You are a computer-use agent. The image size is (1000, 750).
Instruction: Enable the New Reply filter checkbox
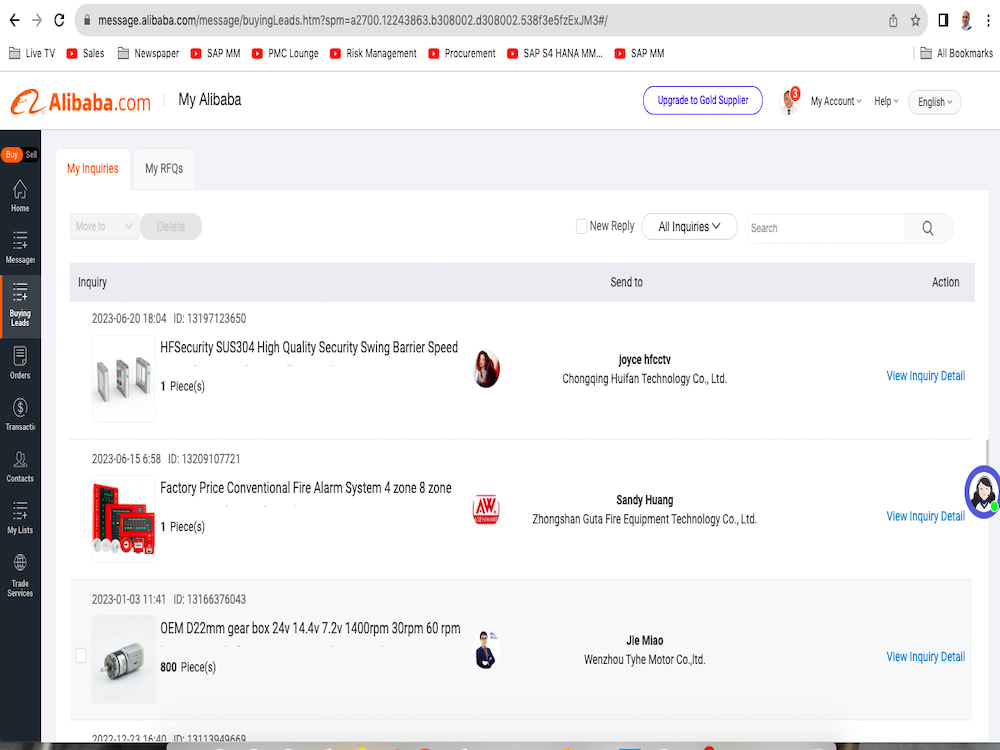pos(581,226)
